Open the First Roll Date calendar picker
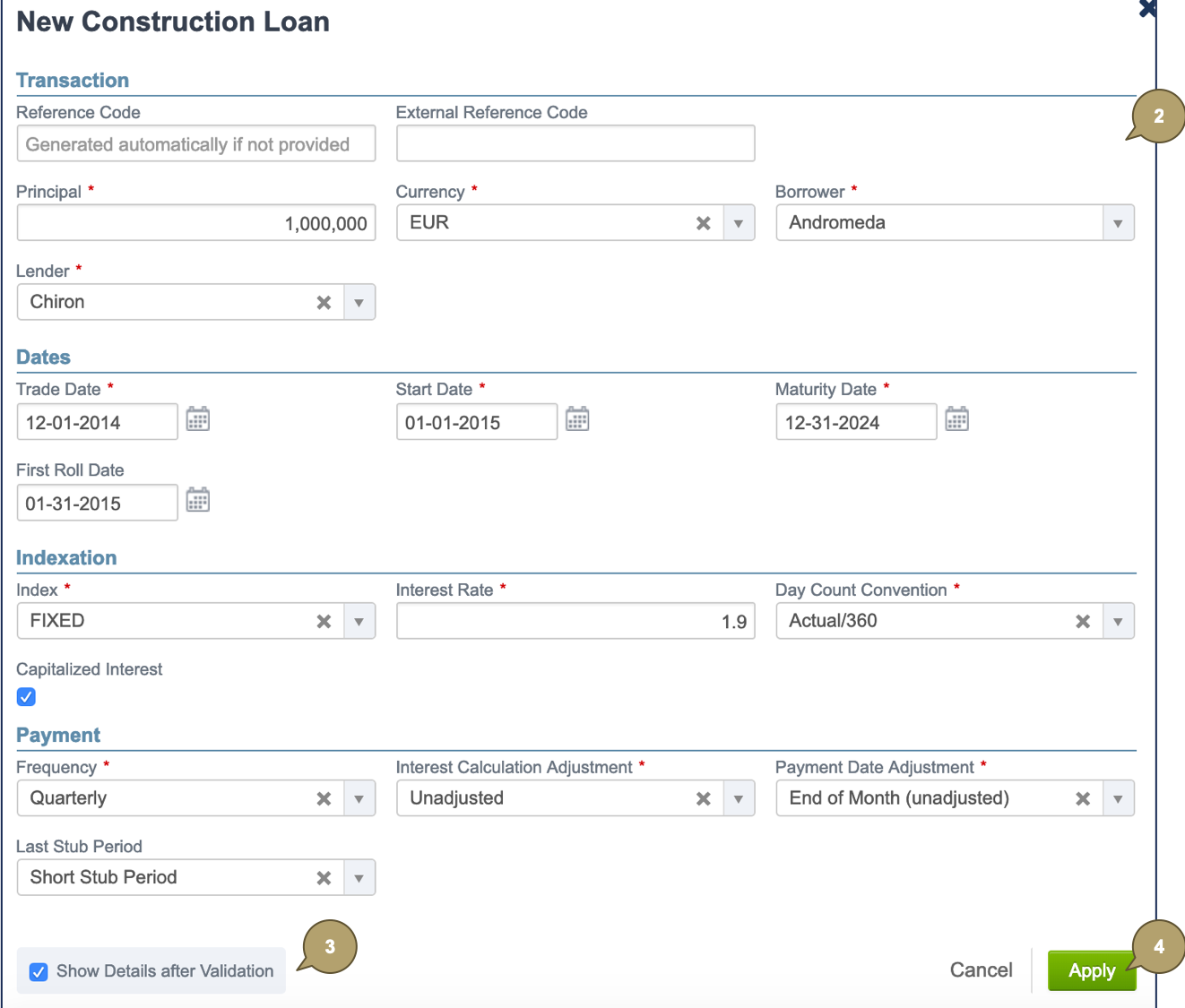Screen dimensions: 1185x1008 pos(197,500)
